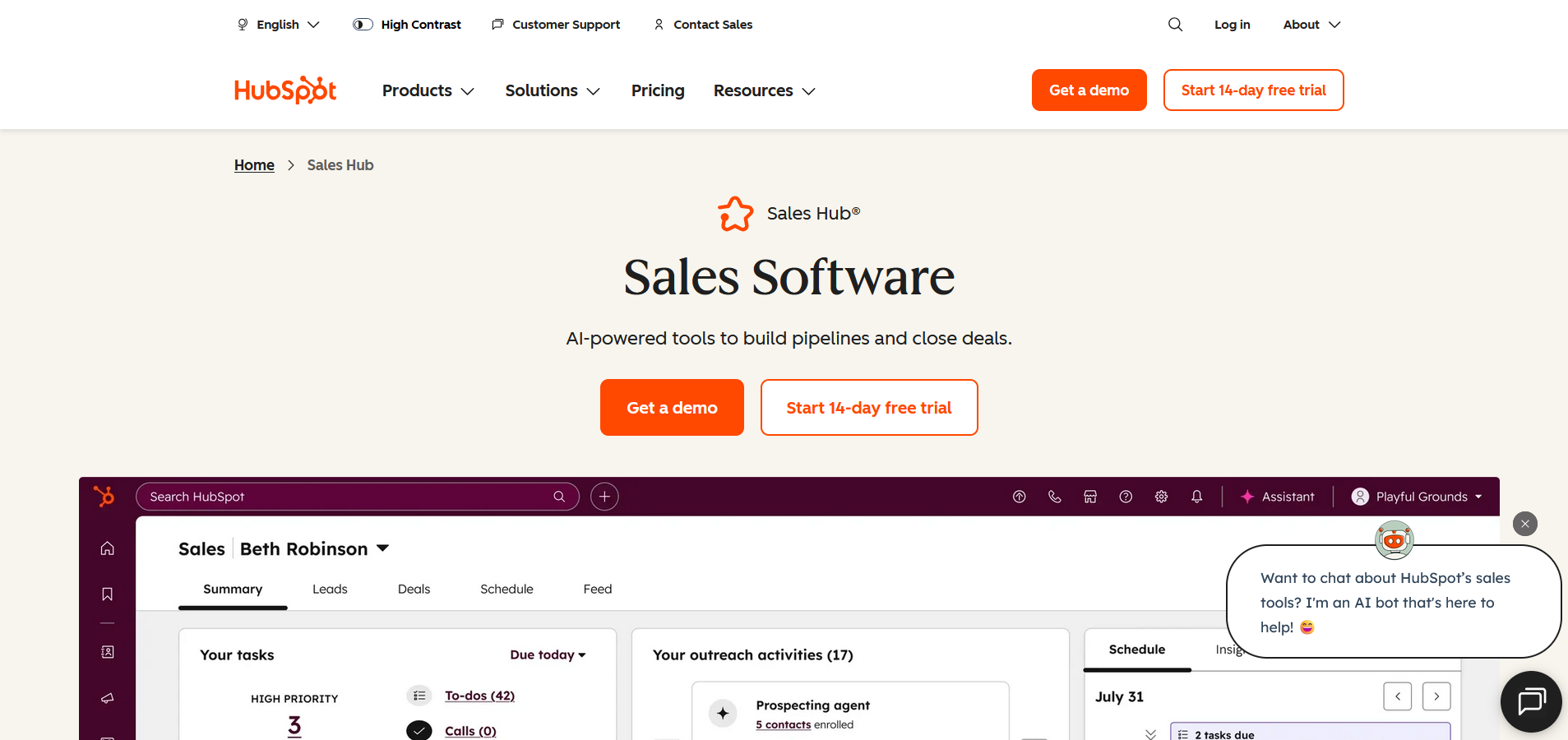Image resolution: width=1568 pixels, height=740 pixels.
Task: Click the Assistant button
Action: 1277,497
